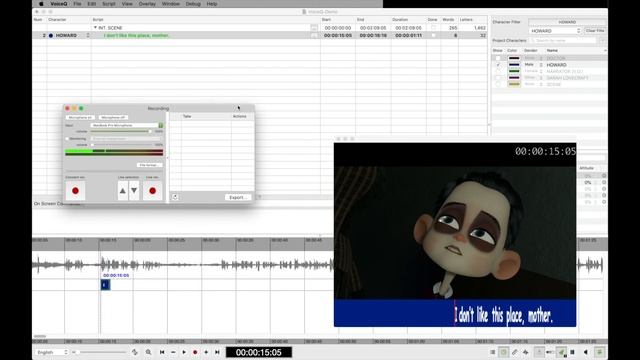Open the gender dropdown for NARRATOR
Viewport: 640px width, 360px height.
pyautogui.click(x=533, y=71)
